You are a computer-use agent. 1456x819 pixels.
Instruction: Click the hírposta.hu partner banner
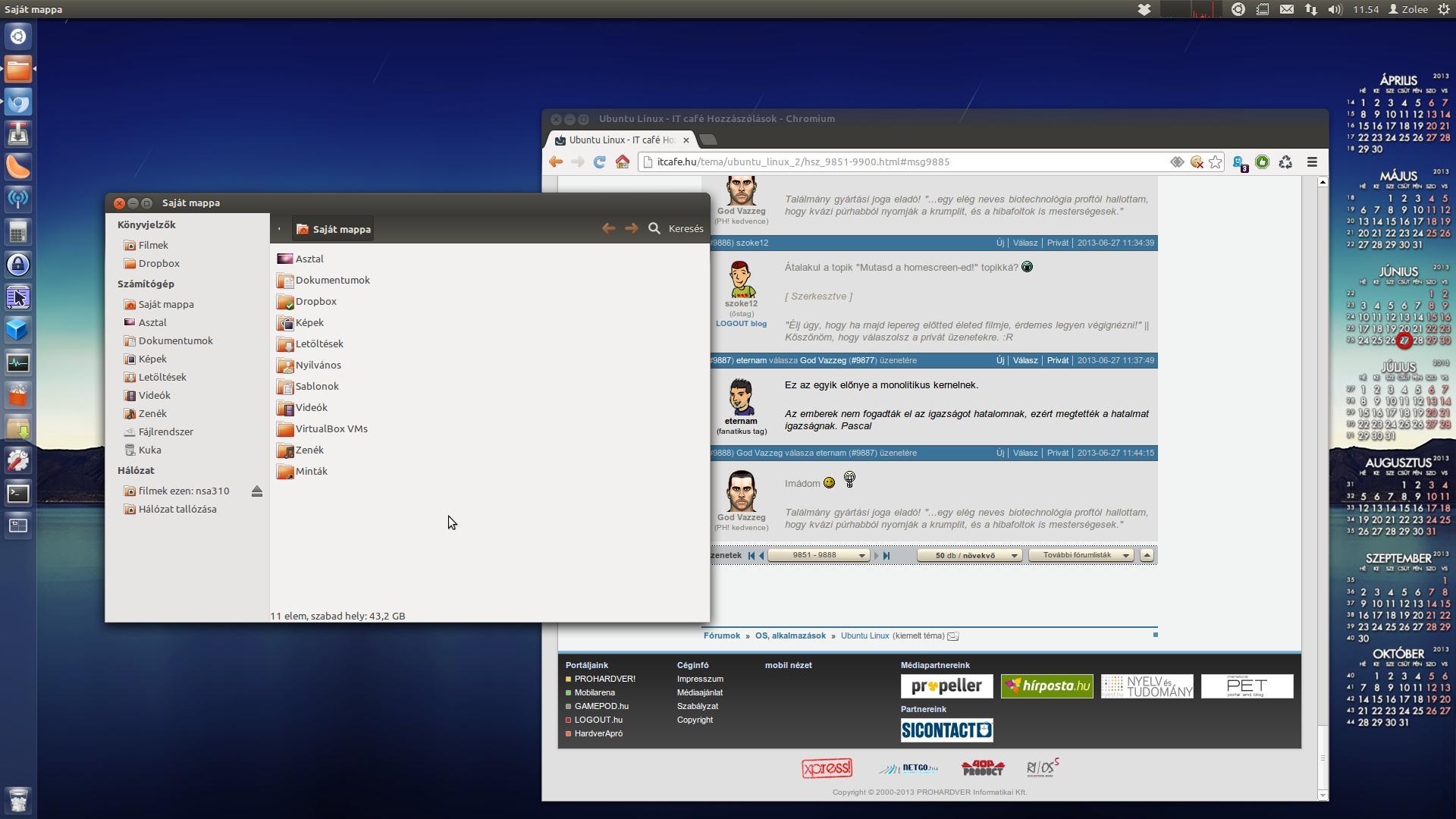[x=1046, y=686]
